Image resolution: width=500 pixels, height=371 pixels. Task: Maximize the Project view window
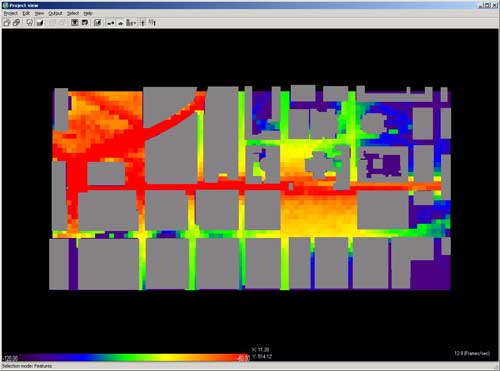pos(487,5)
